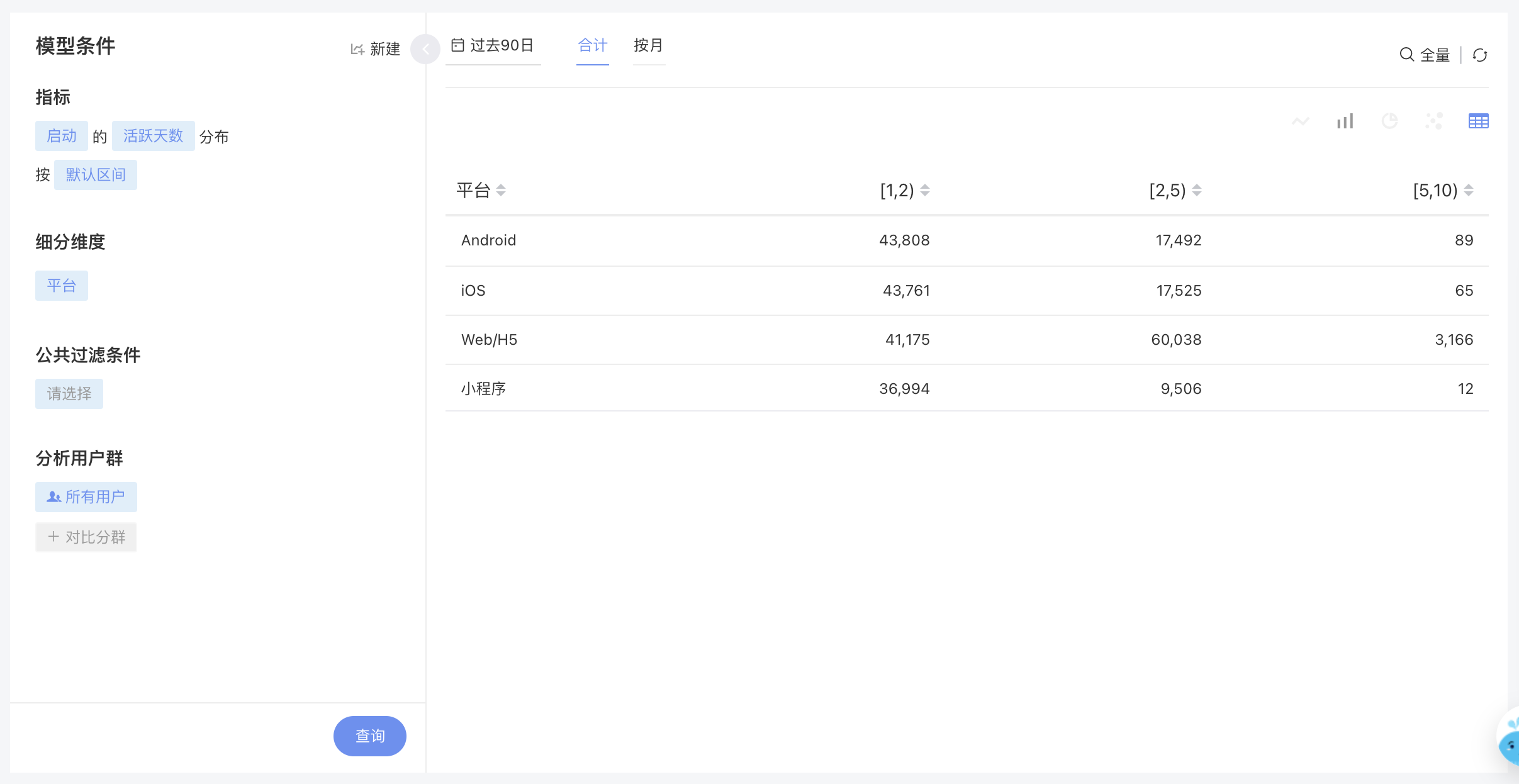Click the 公共过滤条件 section heading
Screen dimensions: 1519x784
(x=88, y=356)
